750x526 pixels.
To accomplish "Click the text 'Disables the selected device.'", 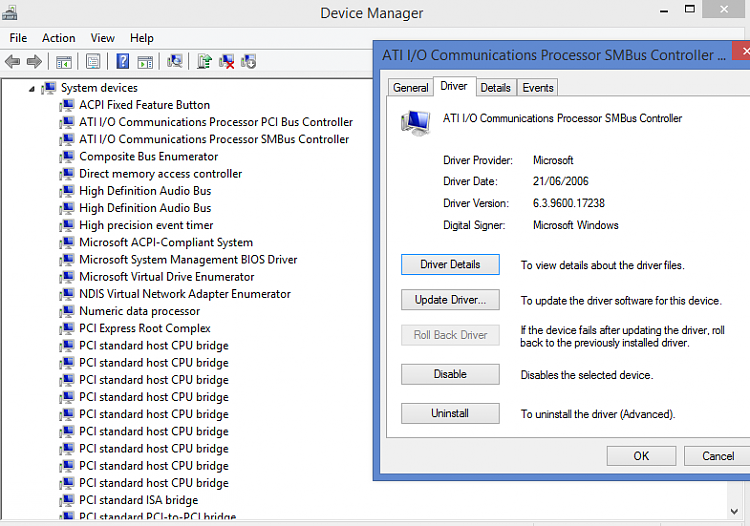I will point(586,375).
